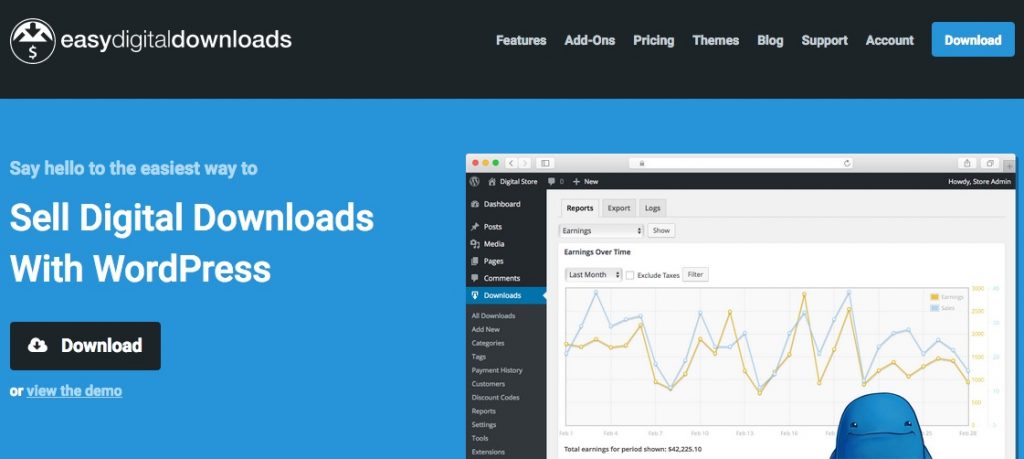Open Extensions in the Downloads submenu
This screenshot has height=459, width=1024.
point(488,452)
